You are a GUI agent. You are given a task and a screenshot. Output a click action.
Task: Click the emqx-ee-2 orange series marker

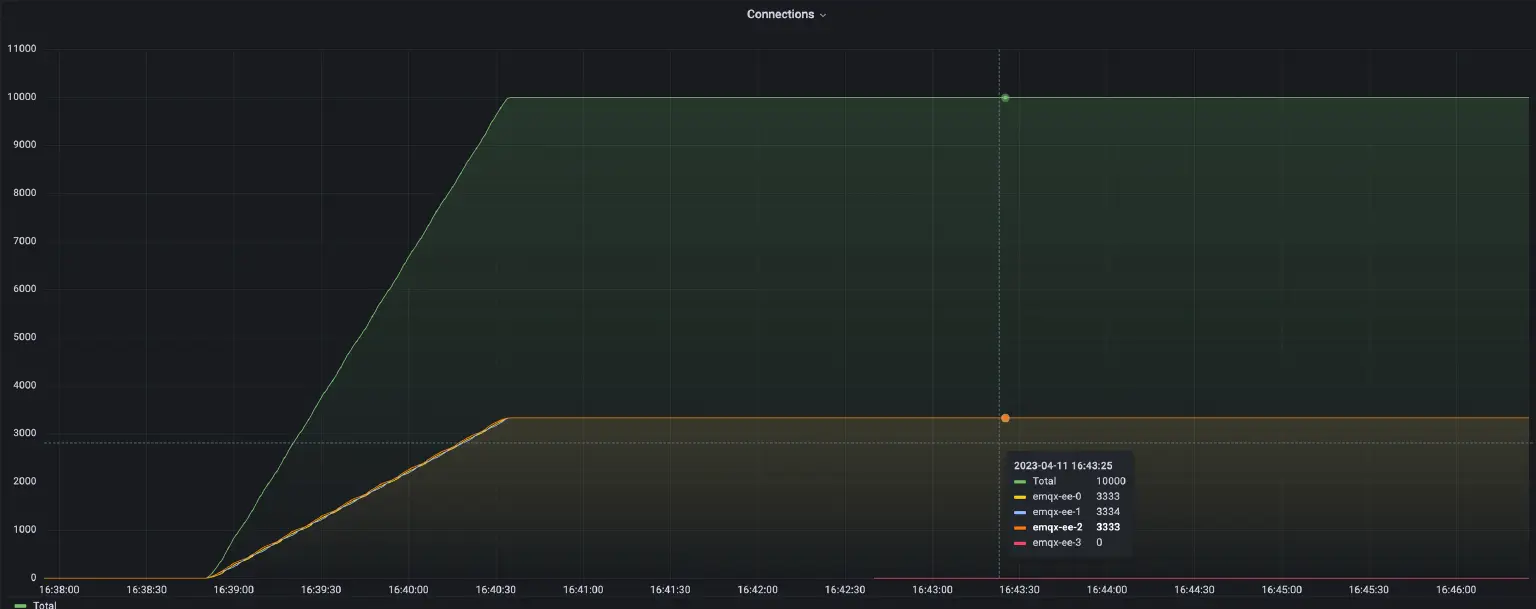(1022, 526)
